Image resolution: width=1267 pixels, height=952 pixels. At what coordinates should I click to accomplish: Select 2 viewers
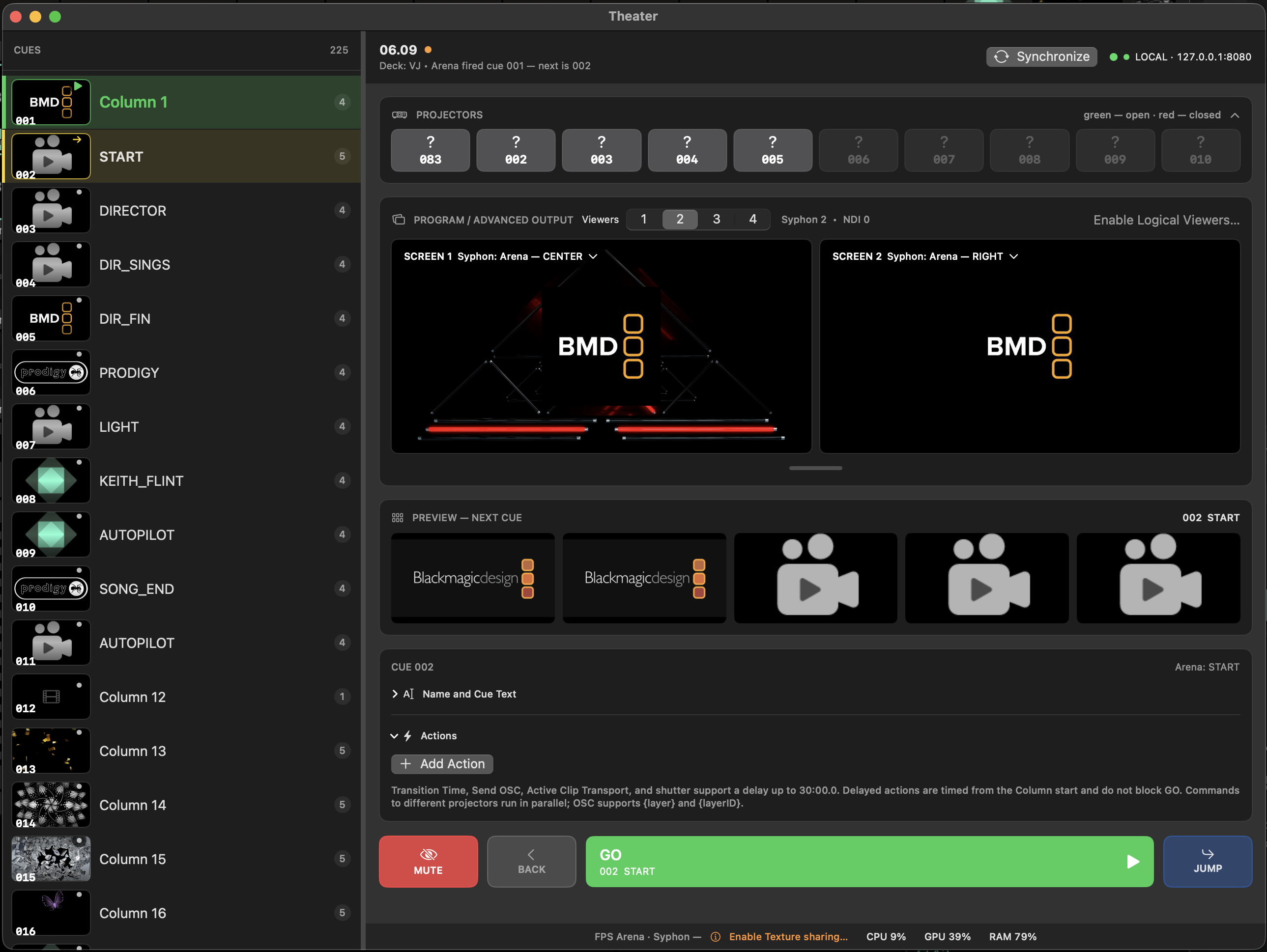pos(680,219)
